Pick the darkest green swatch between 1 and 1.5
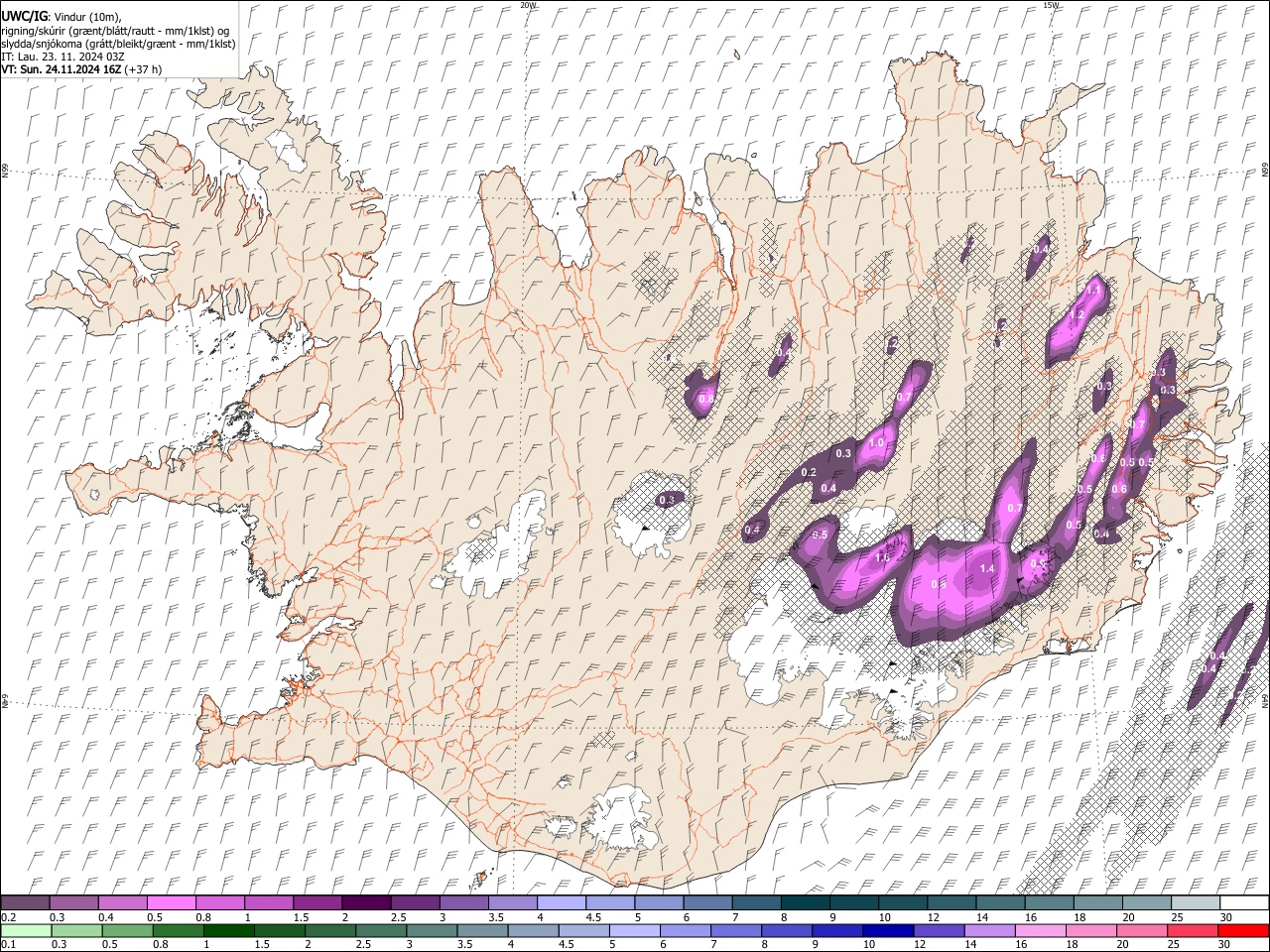 (228, 930)
